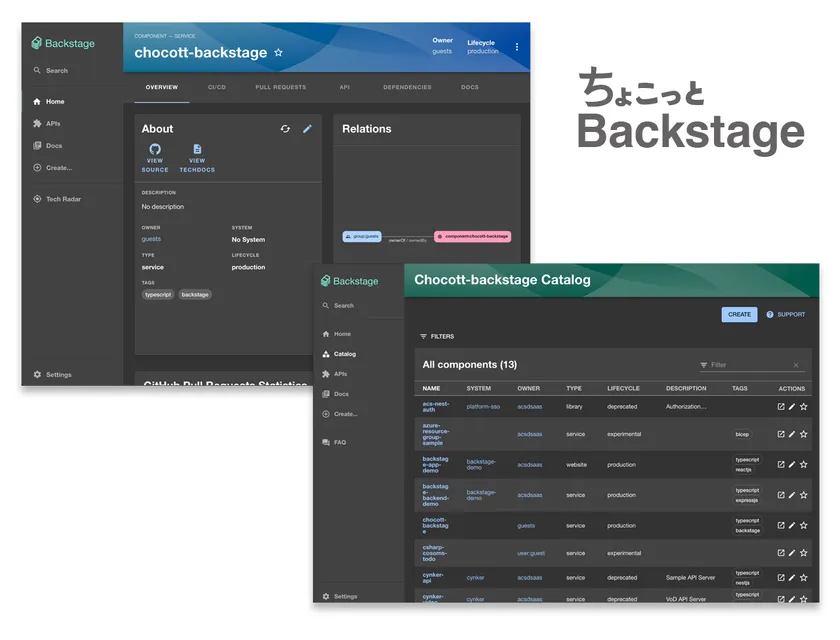Click the View TechDocs icon
Viewport: 840px width, 640px height.
[197, 149]
